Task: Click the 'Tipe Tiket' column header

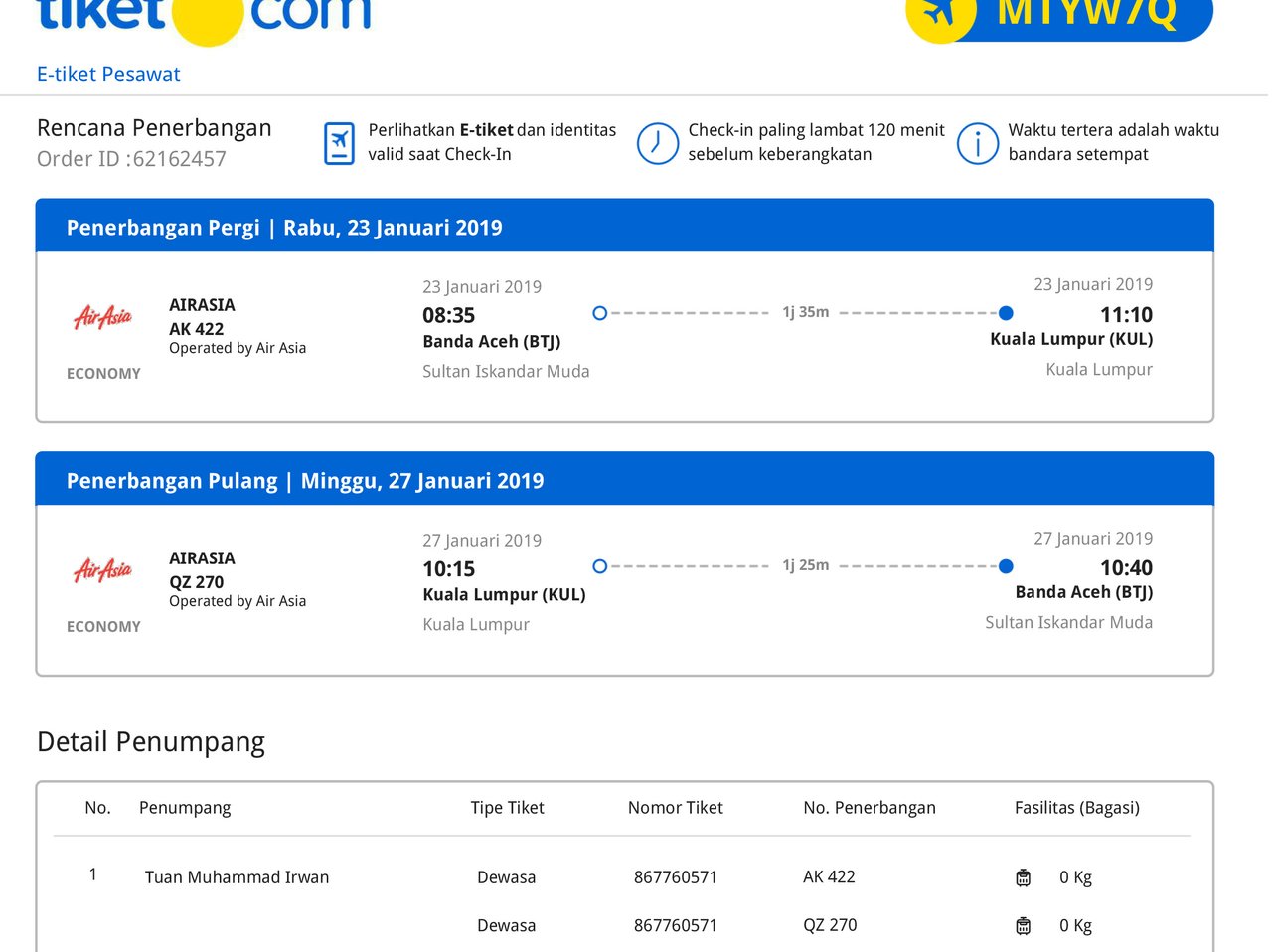Action: tap(508, 808)
